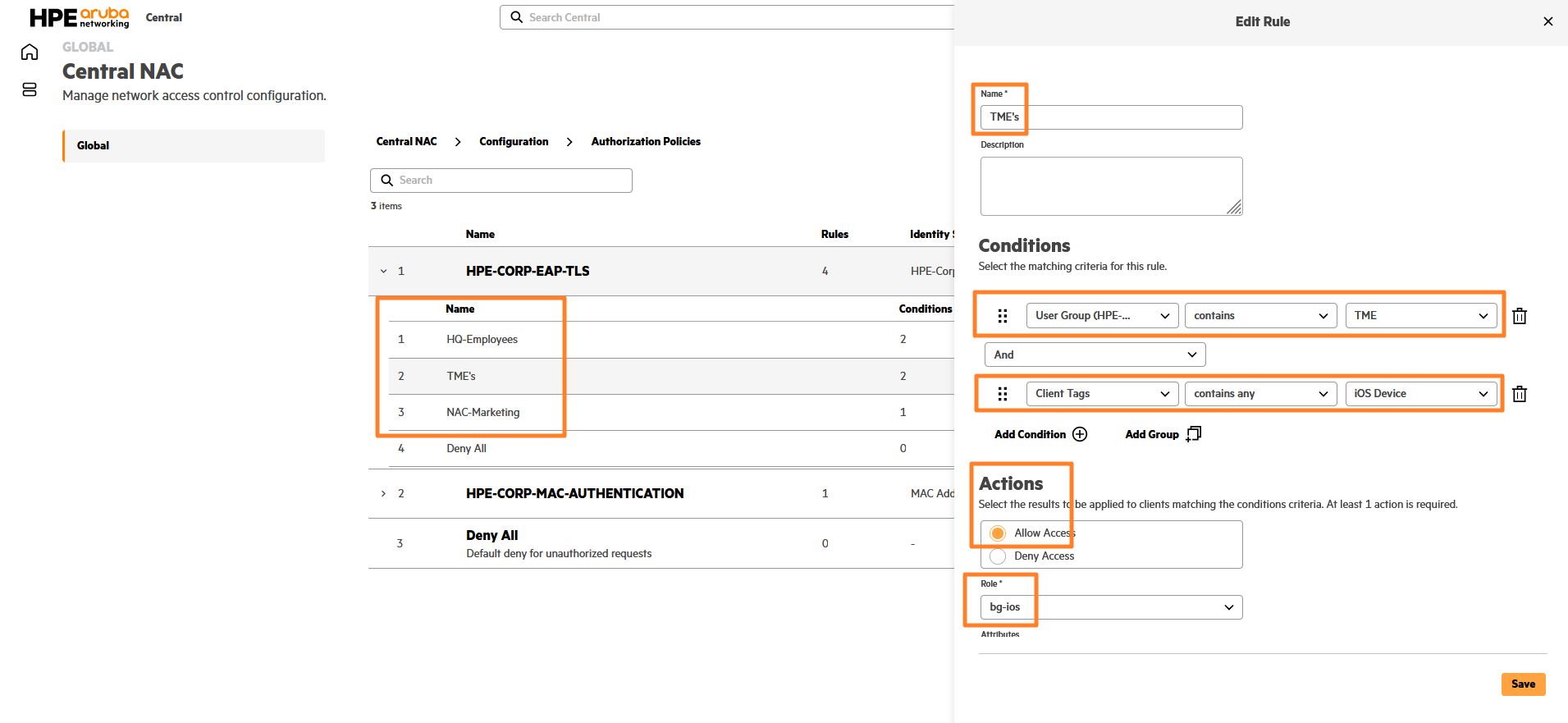Click Add Condition text button
Image resolution: width=1568 pixels, height=723 pixels.
pyautogui.click(x=1030, y=434)
